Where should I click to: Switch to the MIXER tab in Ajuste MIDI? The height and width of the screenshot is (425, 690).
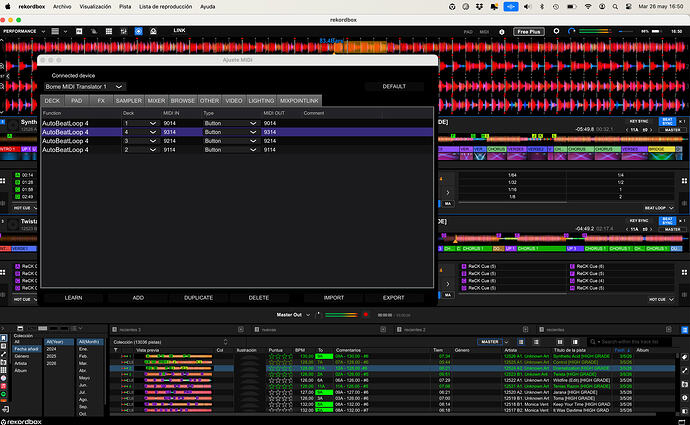coord(156,101)
